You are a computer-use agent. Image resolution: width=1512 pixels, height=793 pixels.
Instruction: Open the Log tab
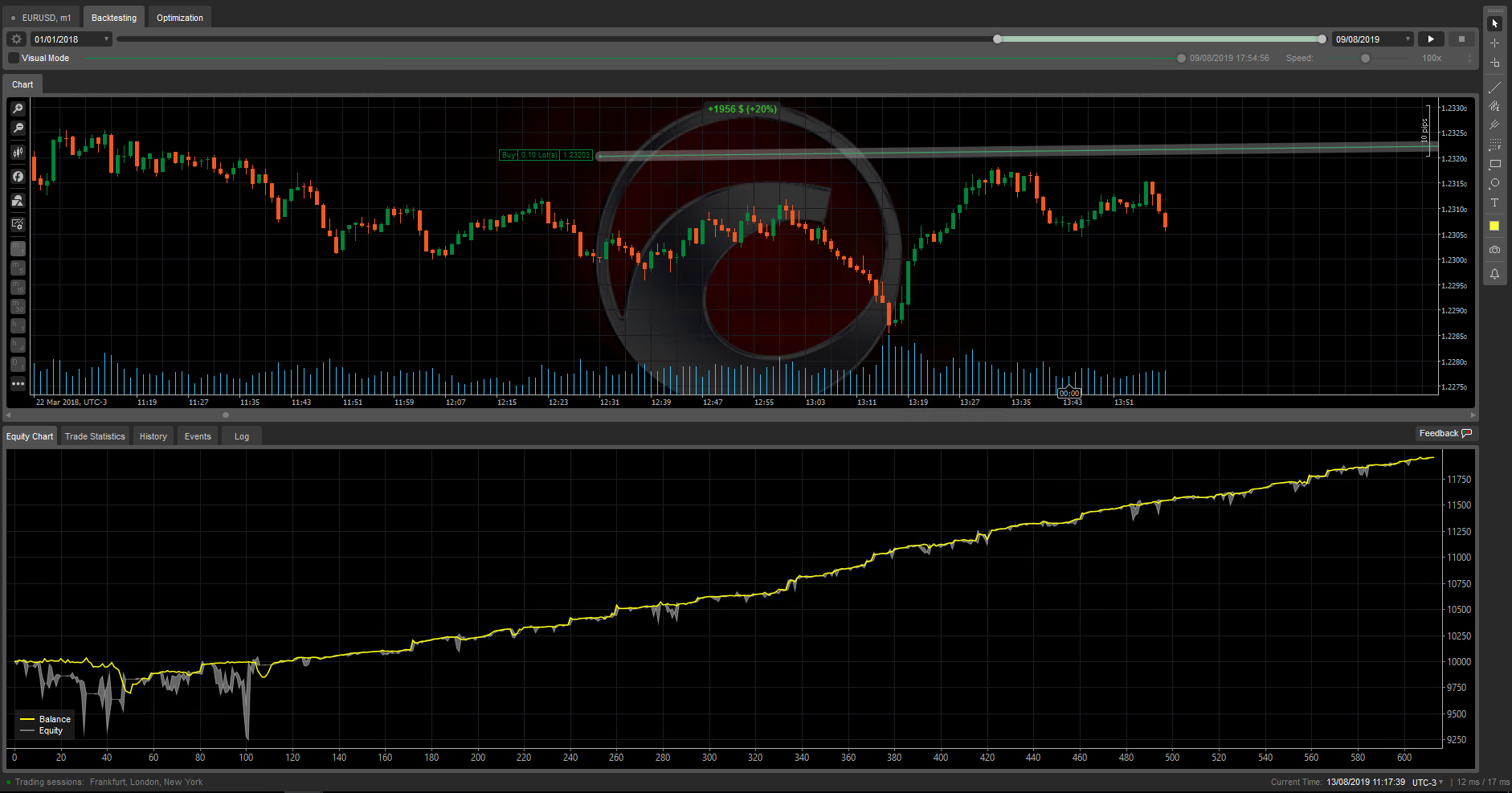242,436
